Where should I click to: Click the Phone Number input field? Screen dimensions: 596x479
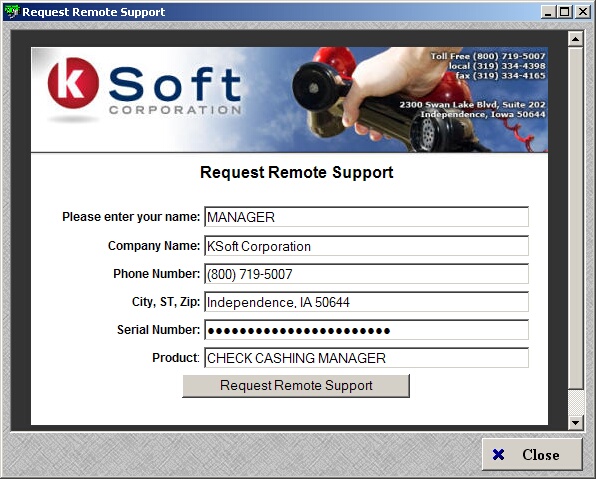(366, 274)
